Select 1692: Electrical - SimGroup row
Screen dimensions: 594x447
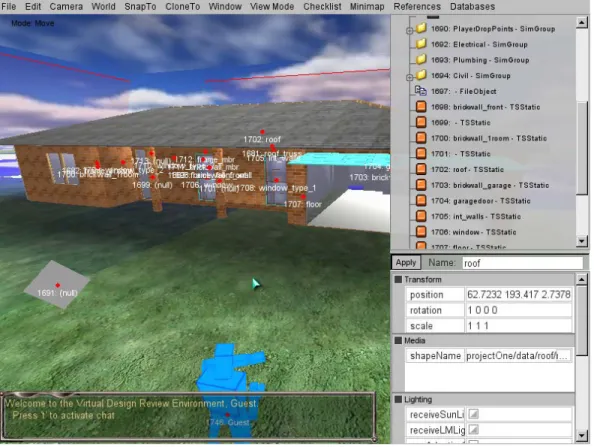click(x=479, y=44)
